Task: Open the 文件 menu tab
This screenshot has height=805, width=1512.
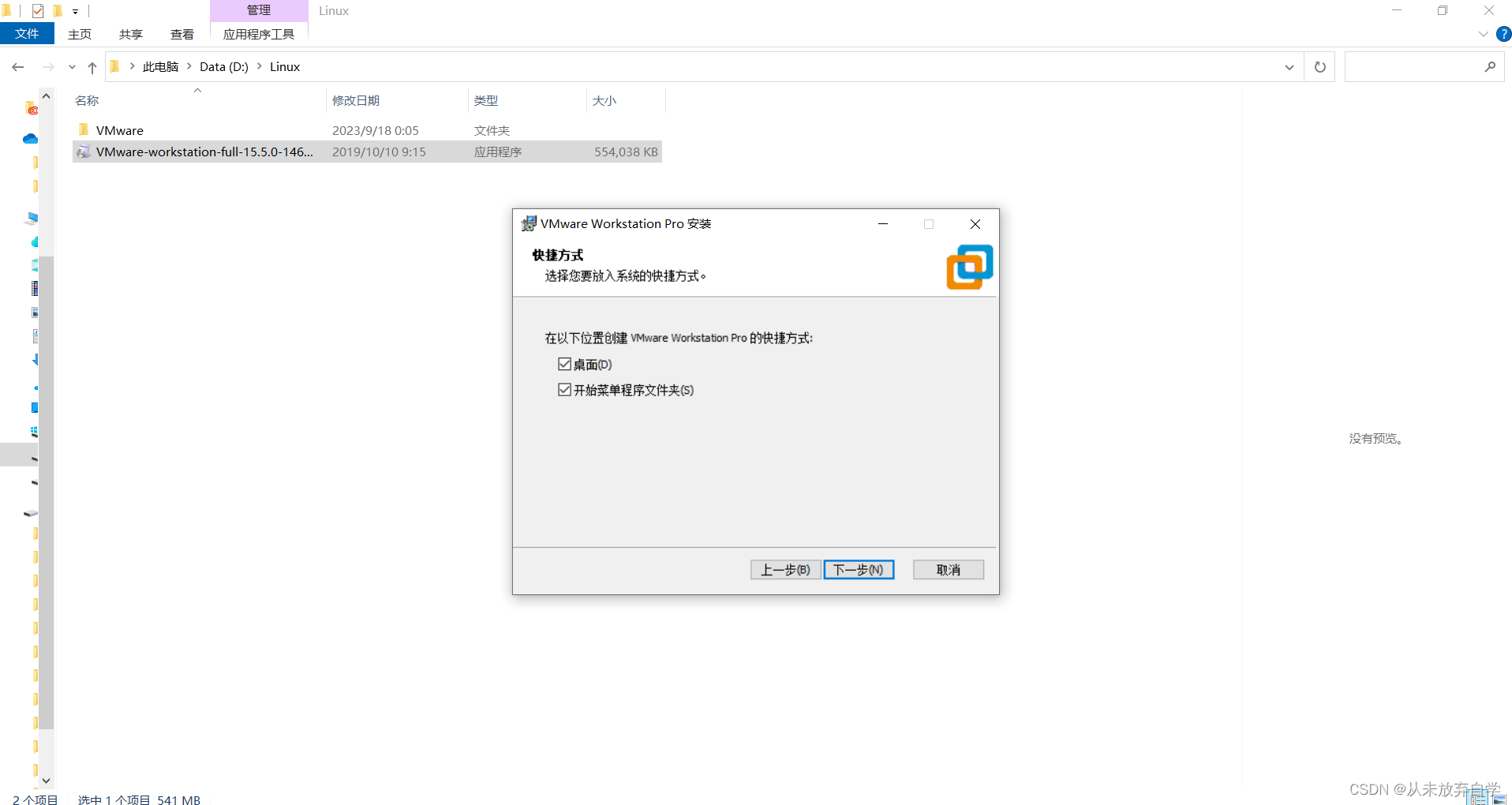Action: pos(27,34)
